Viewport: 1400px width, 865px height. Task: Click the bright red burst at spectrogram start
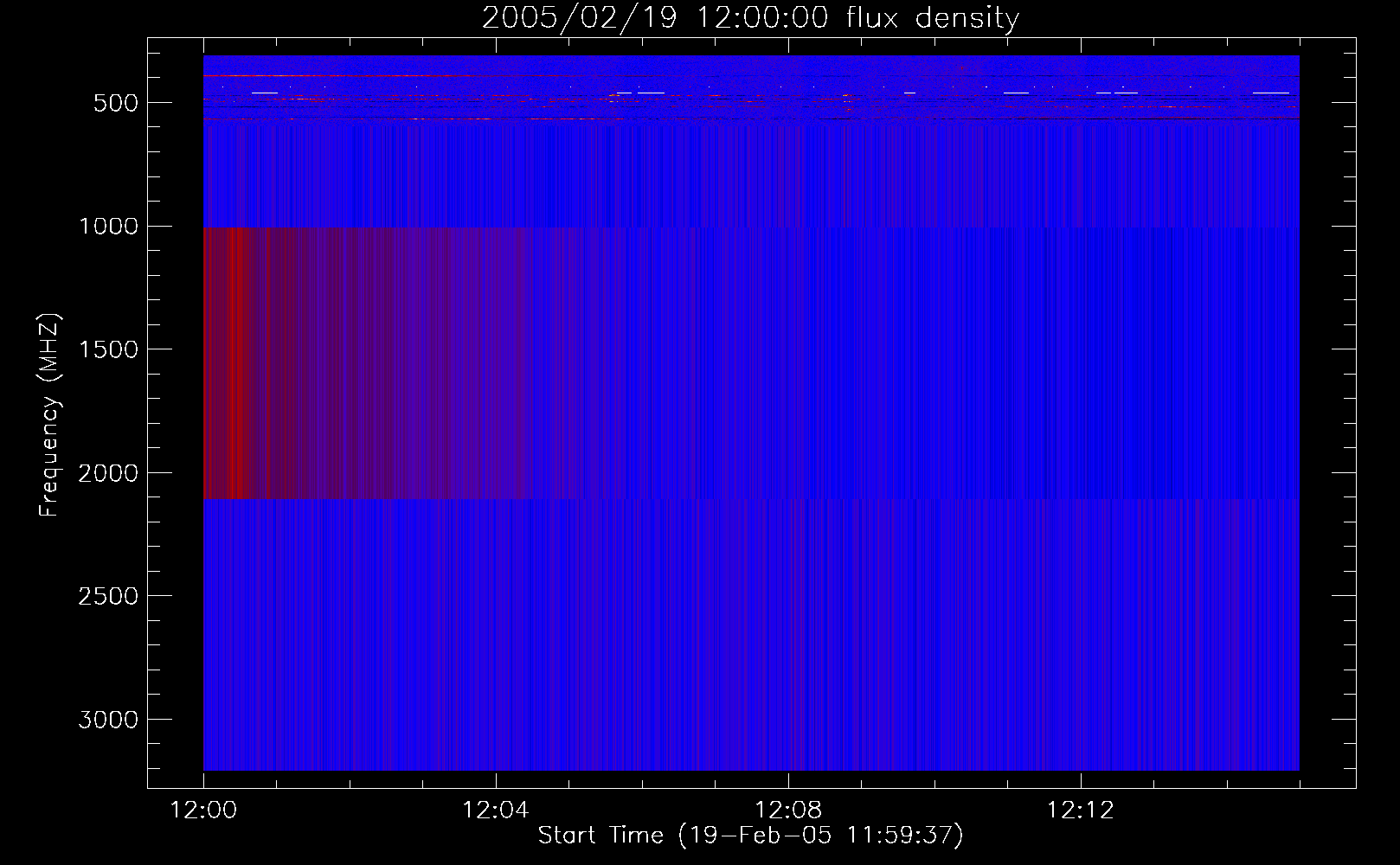[226, 363]
